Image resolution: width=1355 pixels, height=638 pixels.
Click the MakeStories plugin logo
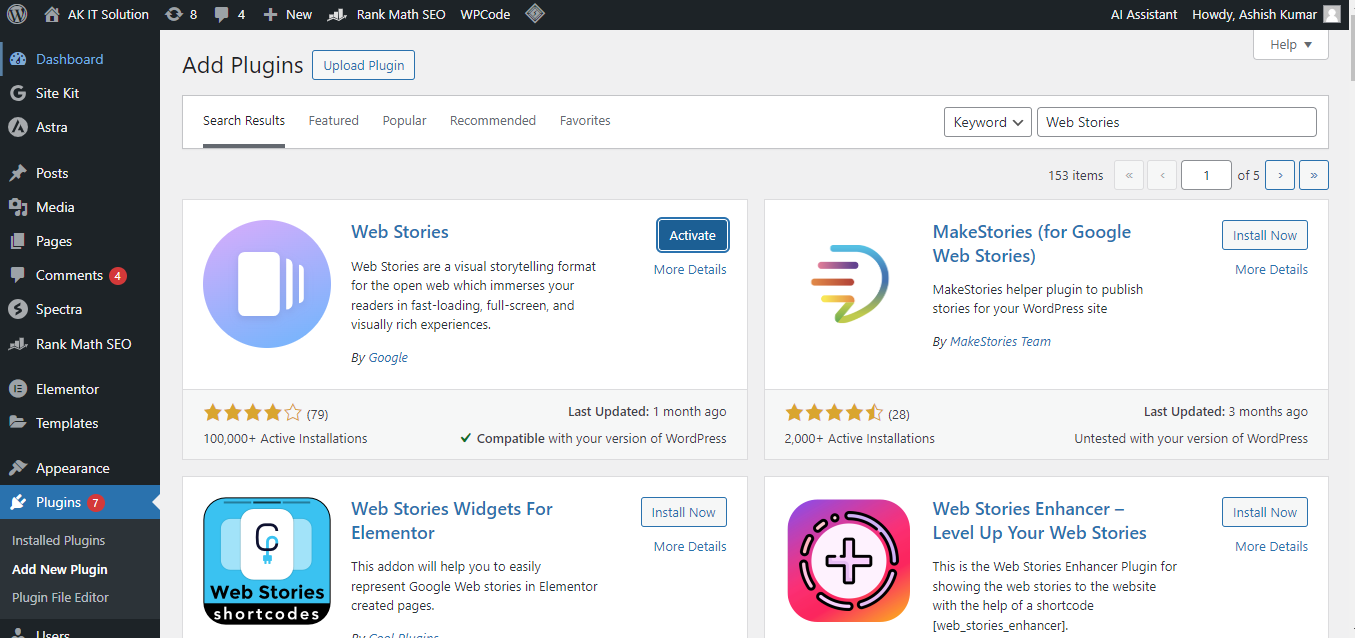click(x=849, y=284)
